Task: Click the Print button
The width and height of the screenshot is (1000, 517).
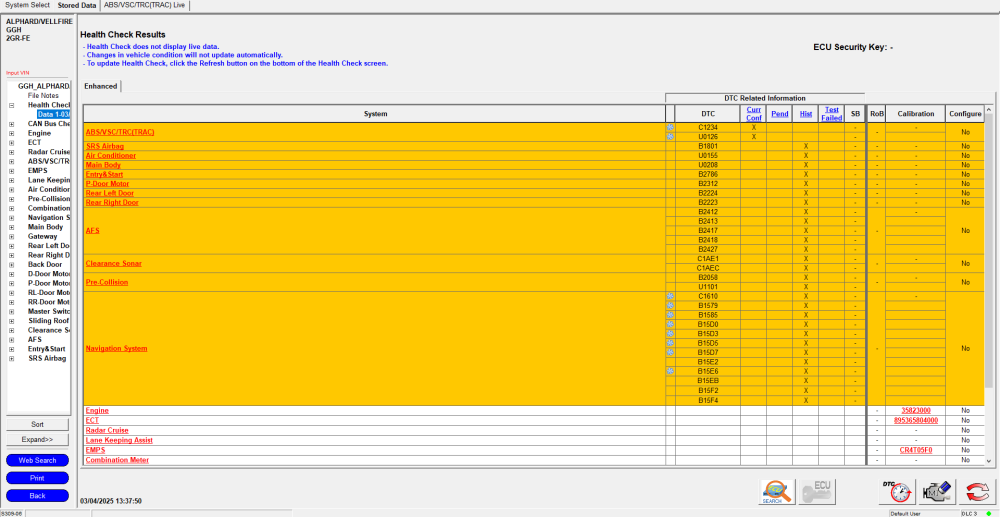Action: click(38, 478)
